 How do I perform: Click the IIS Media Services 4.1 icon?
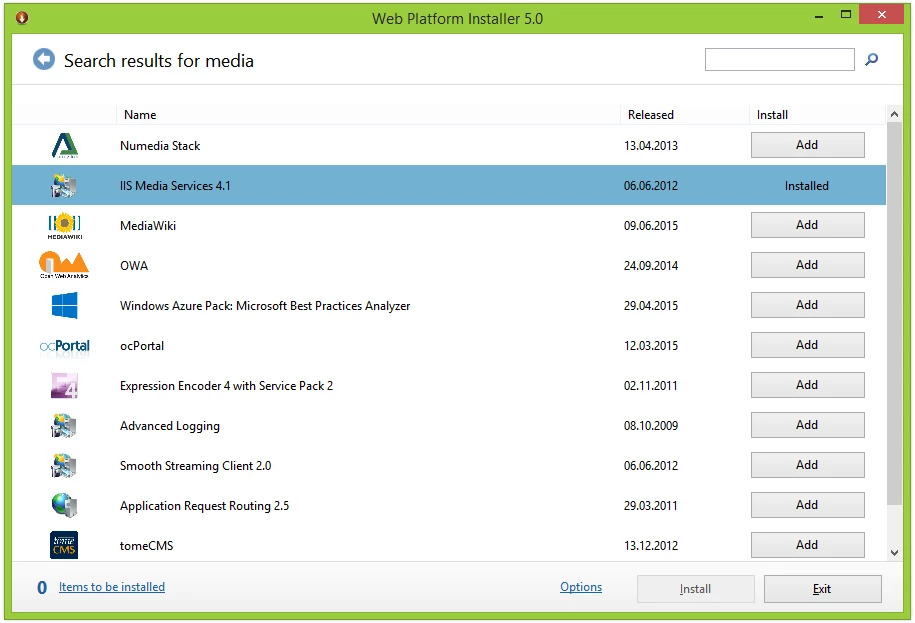64,186
